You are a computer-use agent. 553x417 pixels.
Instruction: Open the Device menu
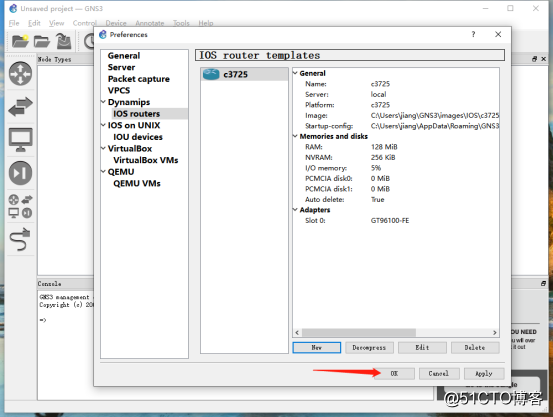point(116,23)
